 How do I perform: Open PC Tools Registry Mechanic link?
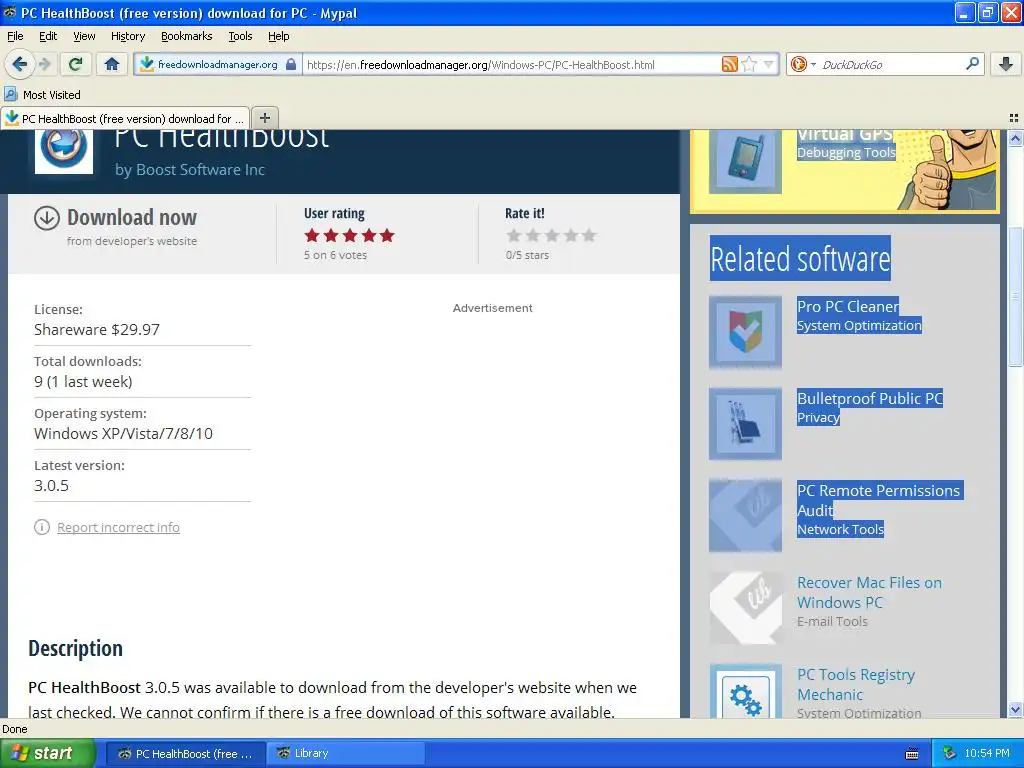pos(856,684)
